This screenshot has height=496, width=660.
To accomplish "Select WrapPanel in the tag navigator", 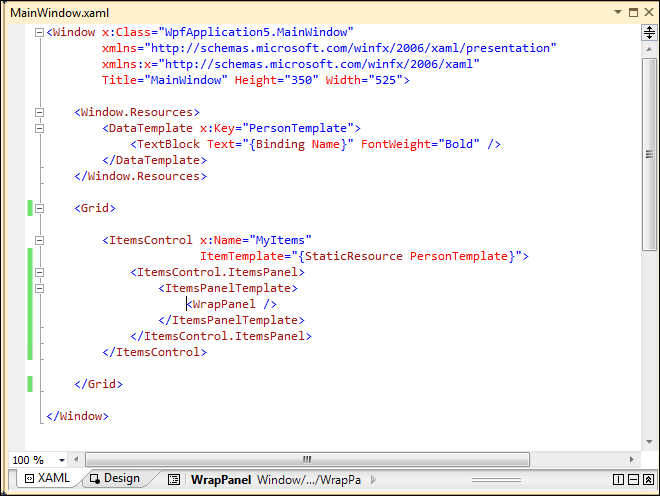I will [221, 480].
